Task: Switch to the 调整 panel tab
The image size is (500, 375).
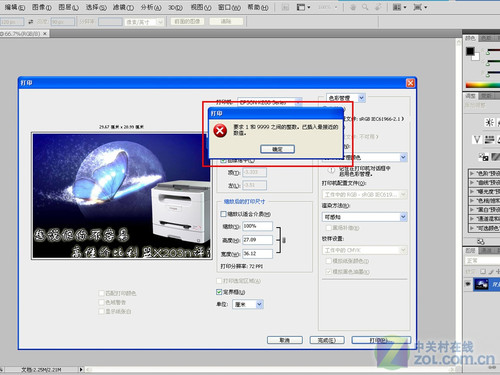Action: click(470, 96)
